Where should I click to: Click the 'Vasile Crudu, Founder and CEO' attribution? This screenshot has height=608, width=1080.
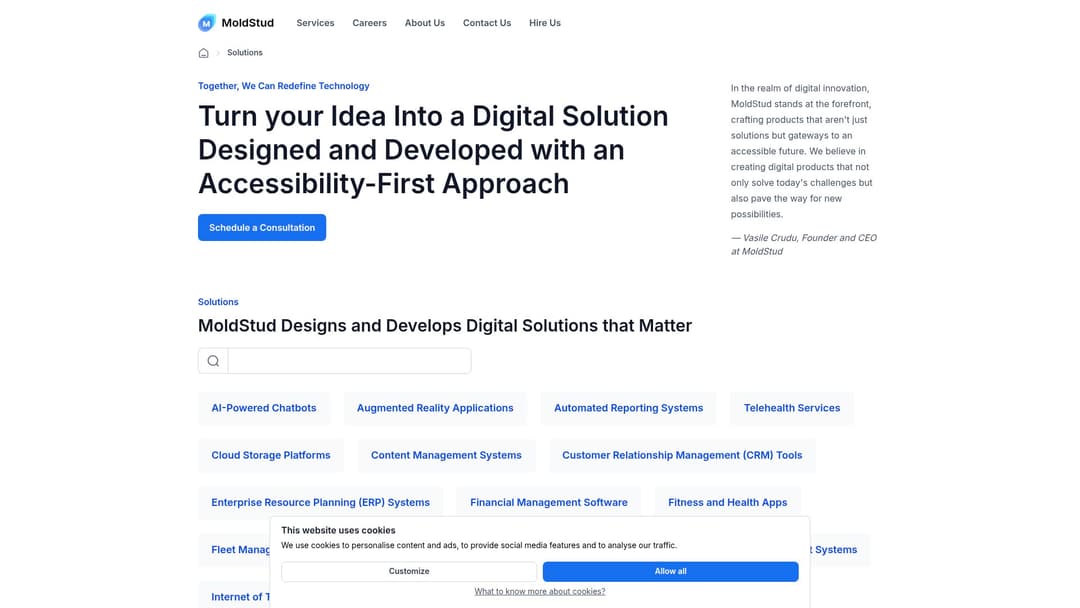[804, 244]
